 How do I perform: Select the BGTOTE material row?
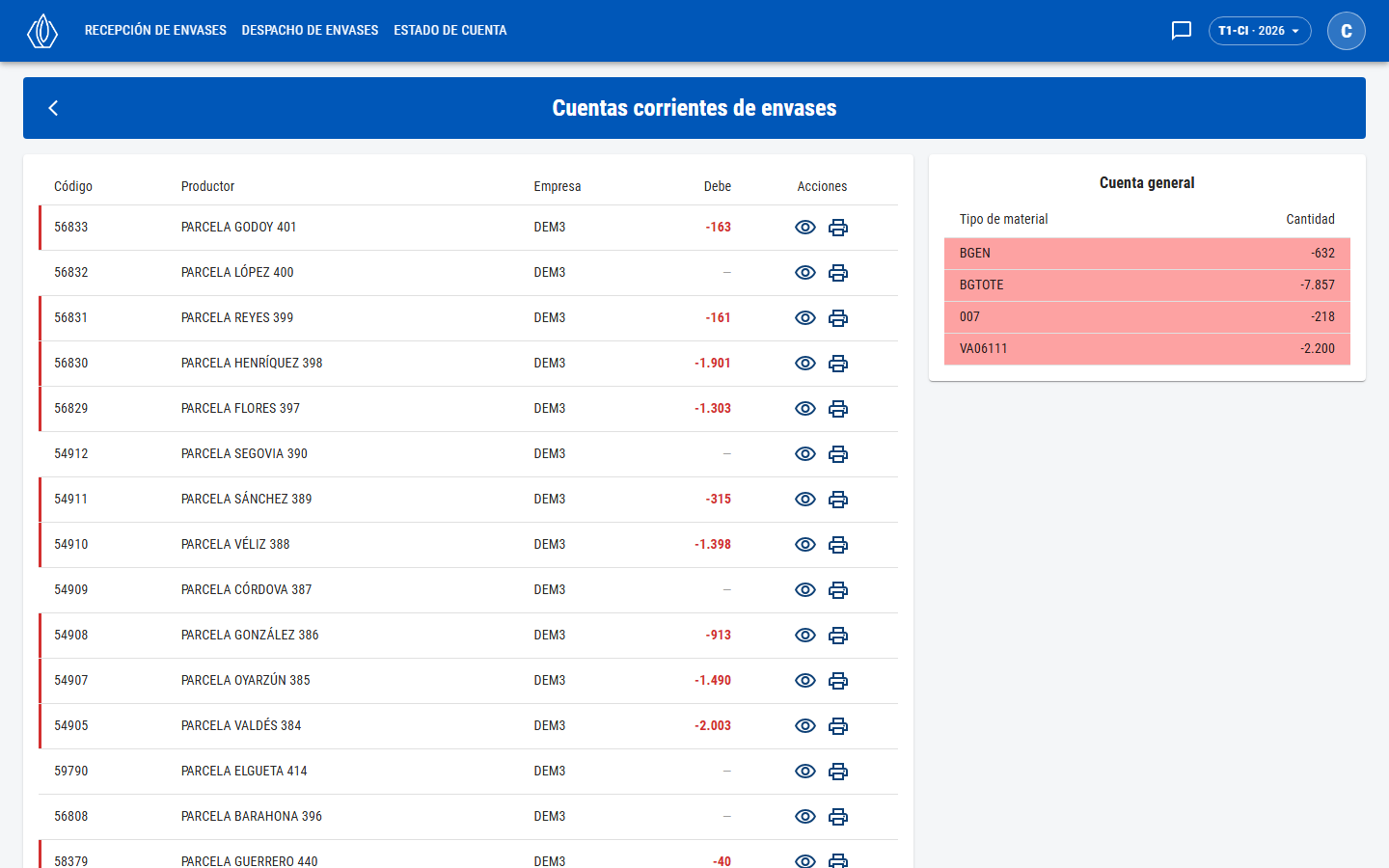tap(1147, 285)
